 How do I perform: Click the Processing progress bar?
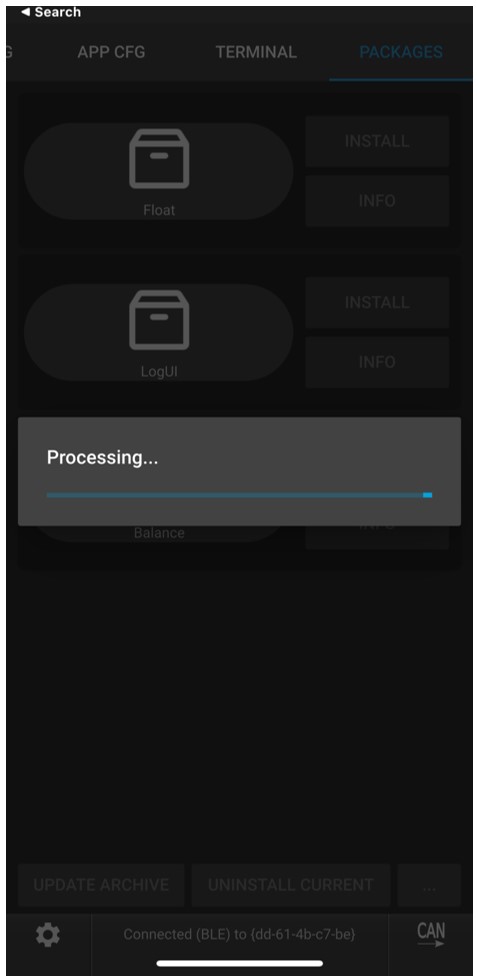[239, 495]
